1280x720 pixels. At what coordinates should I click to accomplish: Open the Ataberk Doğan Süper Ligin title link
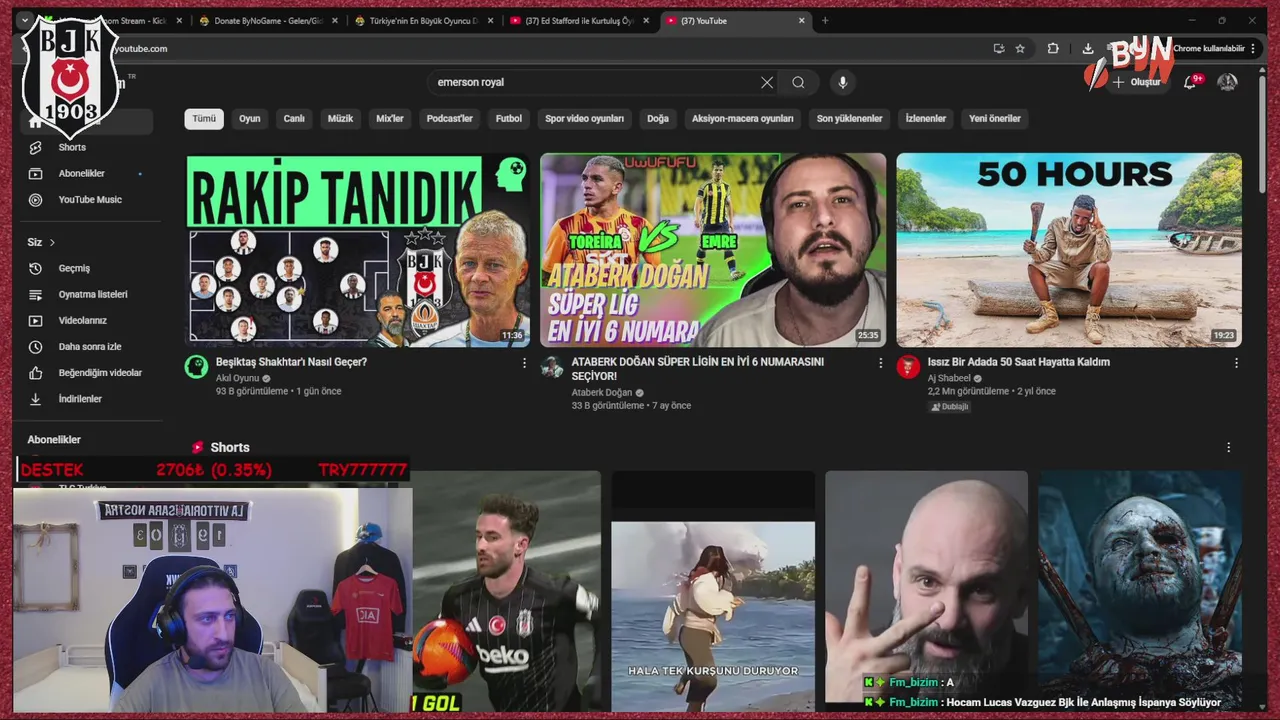coord(698,369)
